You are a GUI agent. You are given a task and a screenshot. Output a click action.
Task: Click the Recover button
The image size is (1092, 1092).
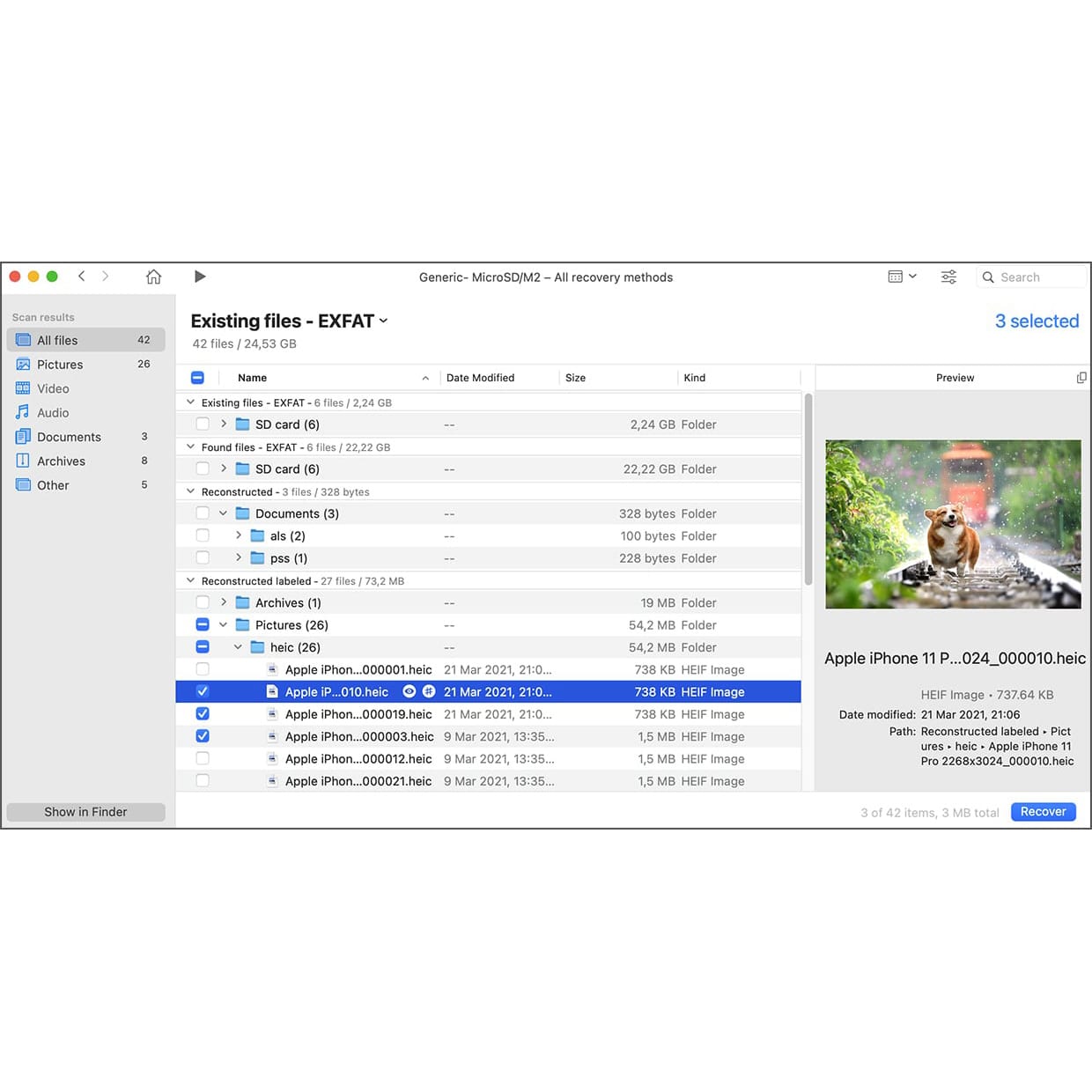[x=1043, y=812]
